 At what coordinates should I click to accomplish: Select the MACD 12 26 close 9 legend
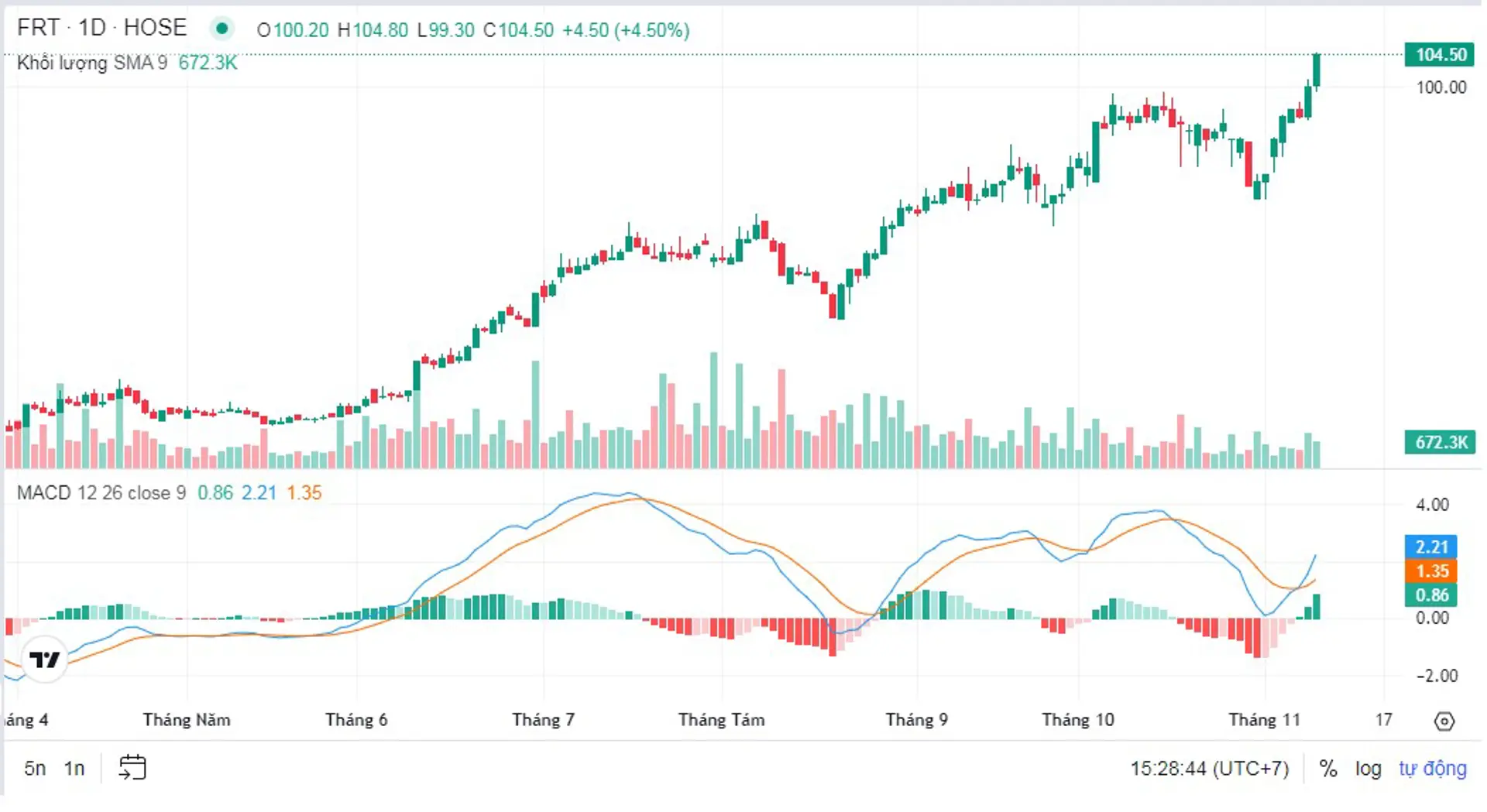coord(101,493)
